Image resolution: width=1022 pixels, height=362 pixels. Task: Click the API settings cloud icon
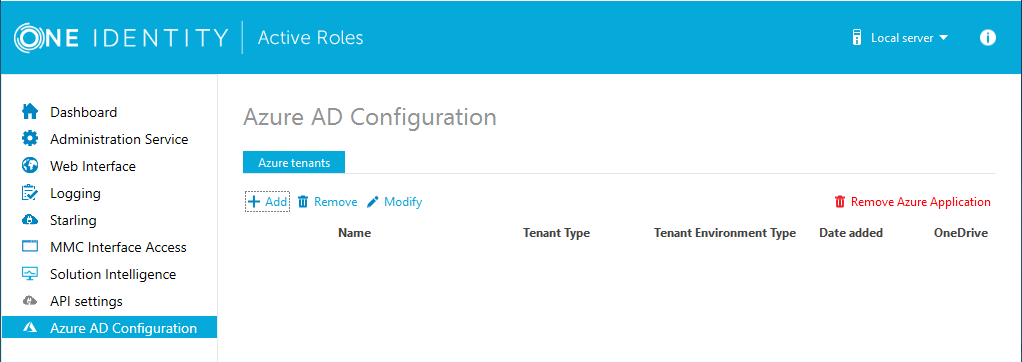30,301
